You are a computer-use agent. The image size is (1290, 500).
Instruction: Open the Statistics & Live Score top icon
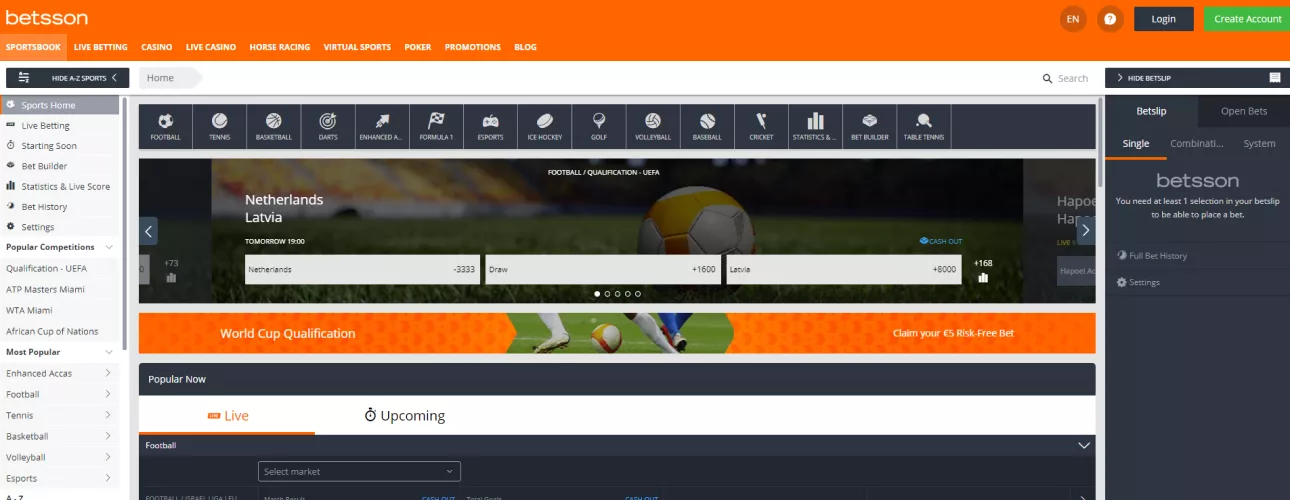click(815, 126)
